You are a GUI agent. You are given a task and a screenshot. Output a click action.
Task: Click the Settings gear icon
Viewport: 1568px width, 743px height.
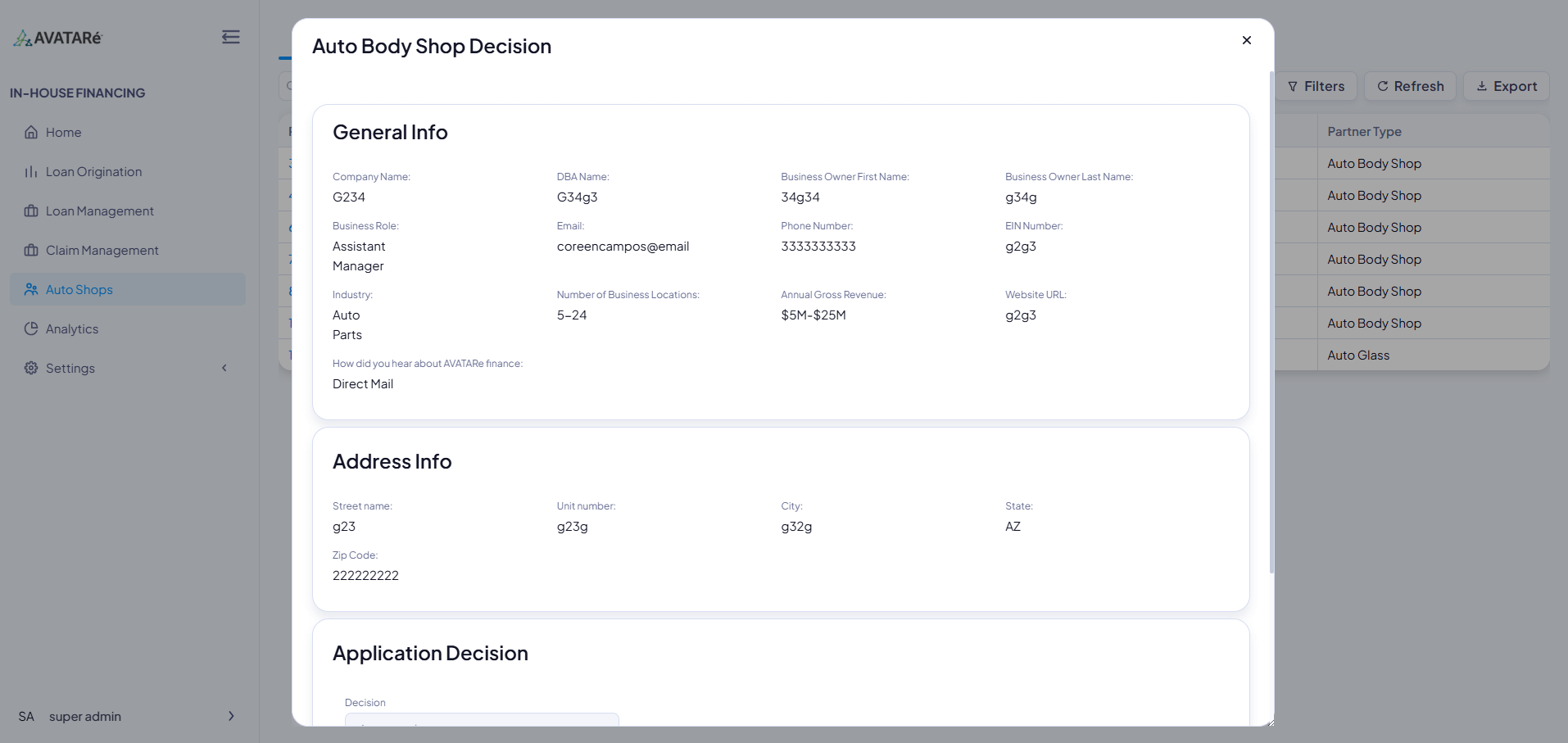30,368
